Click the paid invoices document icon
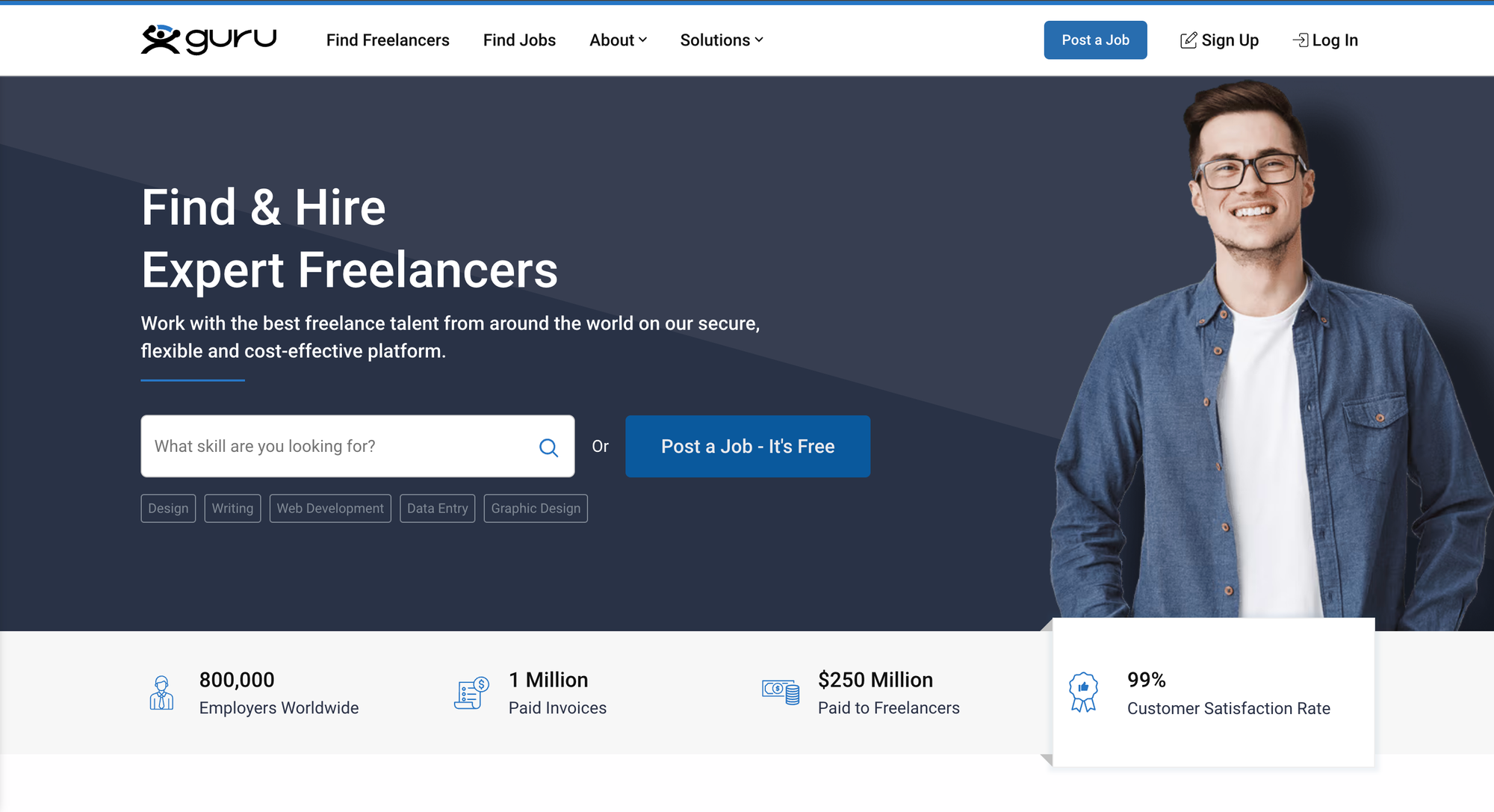The width and height of the screenshot is (1494, 812). click(x=471, y=693)
